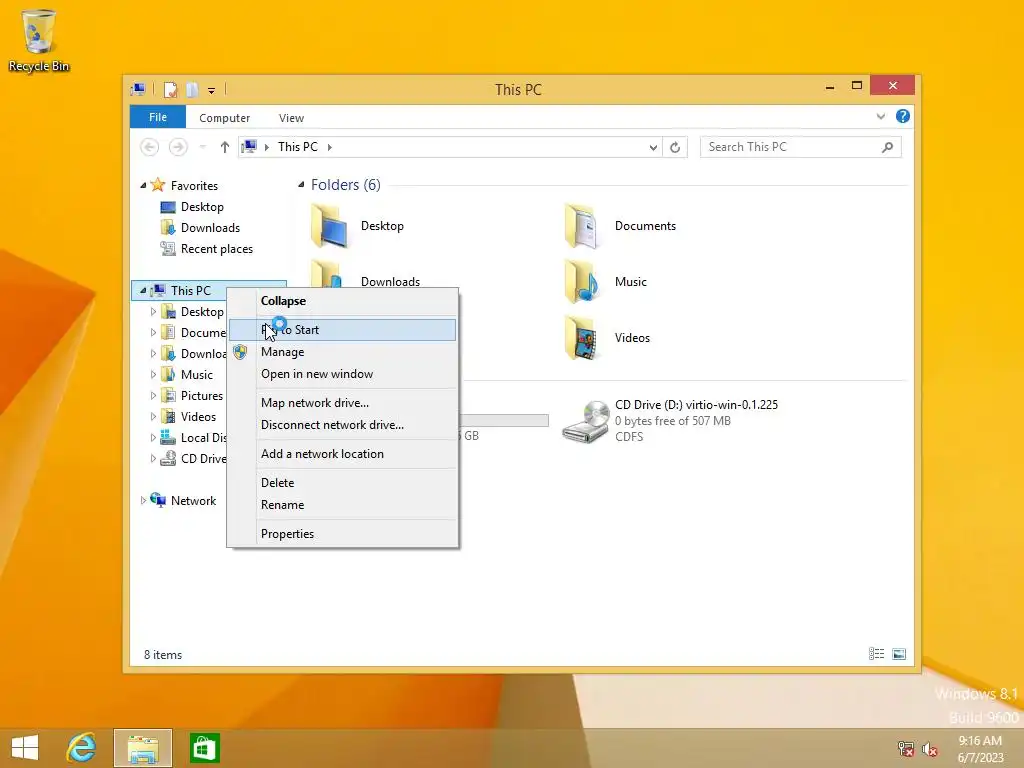Select Pictures in the navigation tree

[x=201, y=396]
